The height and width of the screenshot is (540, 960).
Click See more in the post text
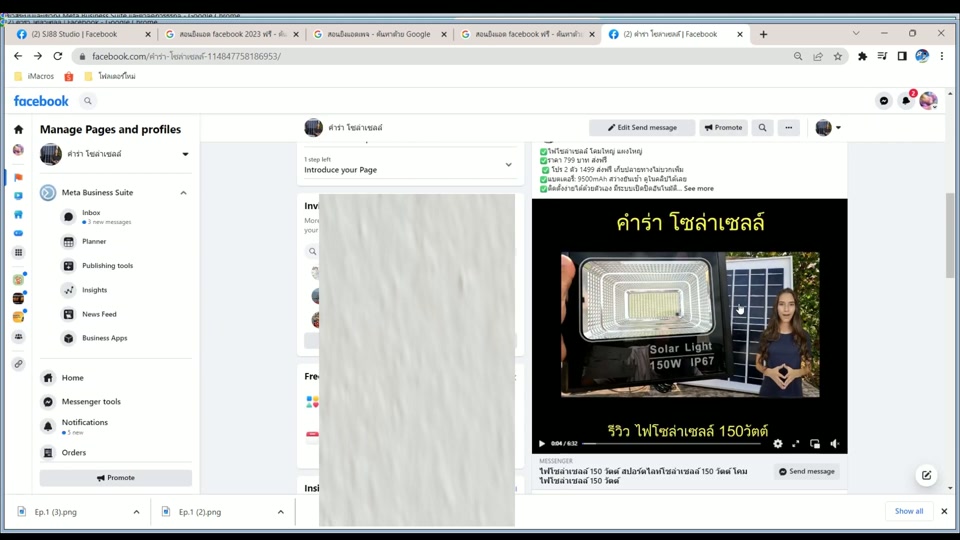coord(698,188)
